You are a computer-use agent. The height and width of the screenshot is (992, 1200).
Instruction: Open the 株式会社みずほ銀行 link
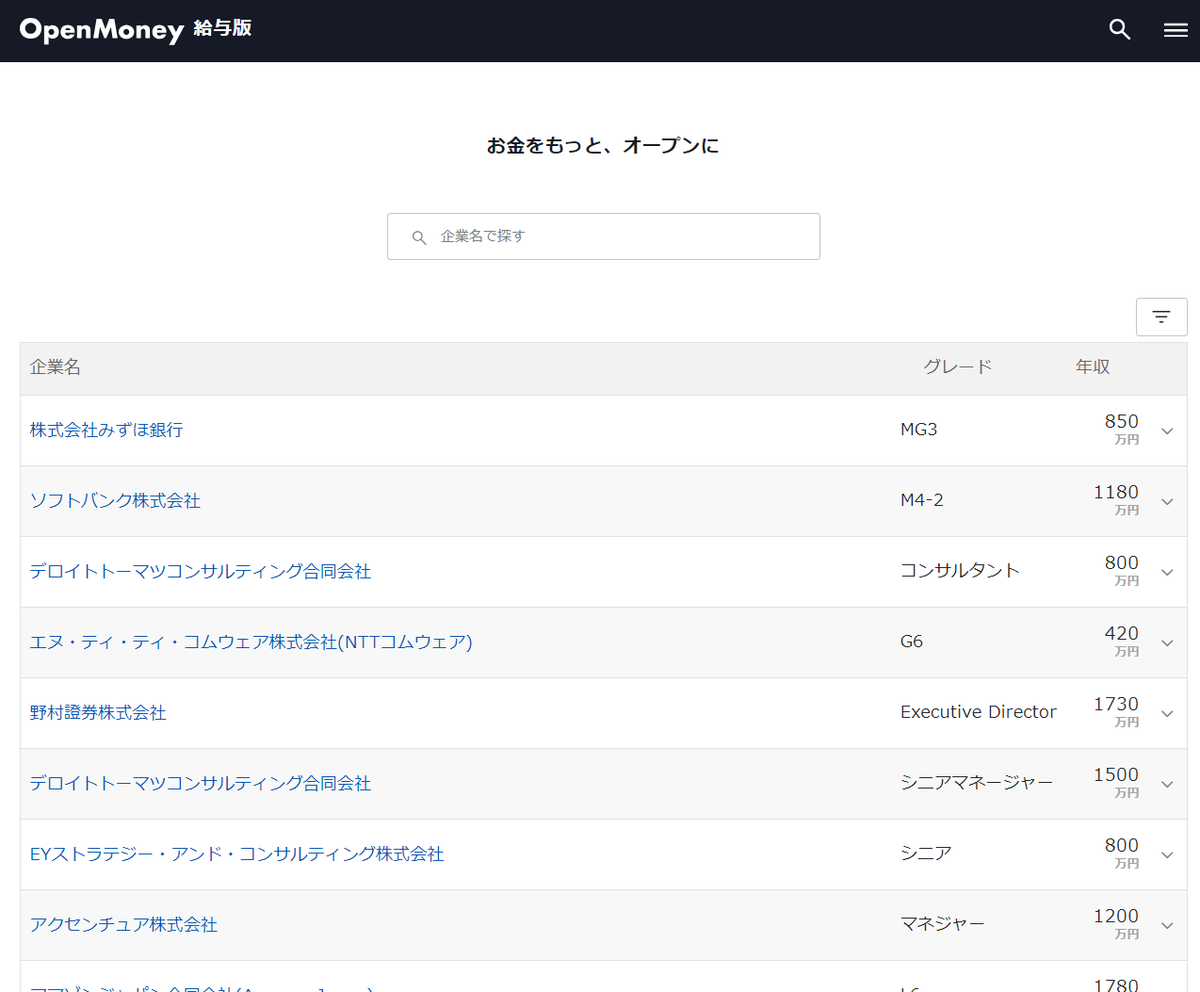(x=106, y=430)
